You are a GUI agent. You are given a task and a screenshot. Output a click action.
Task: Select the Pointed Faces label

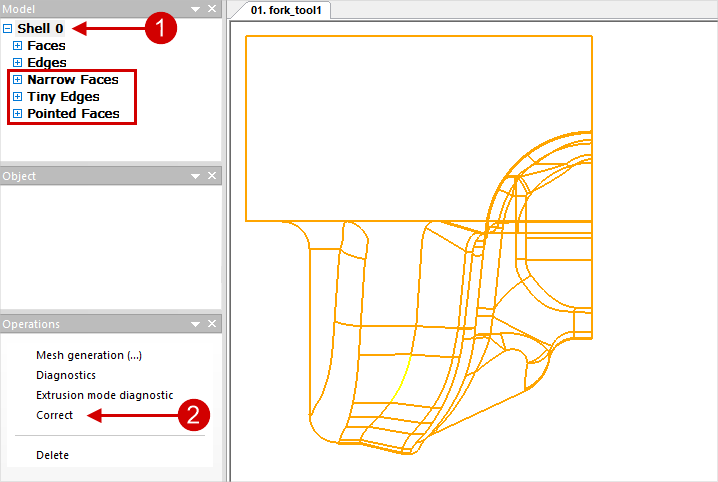tap(73, 114)
